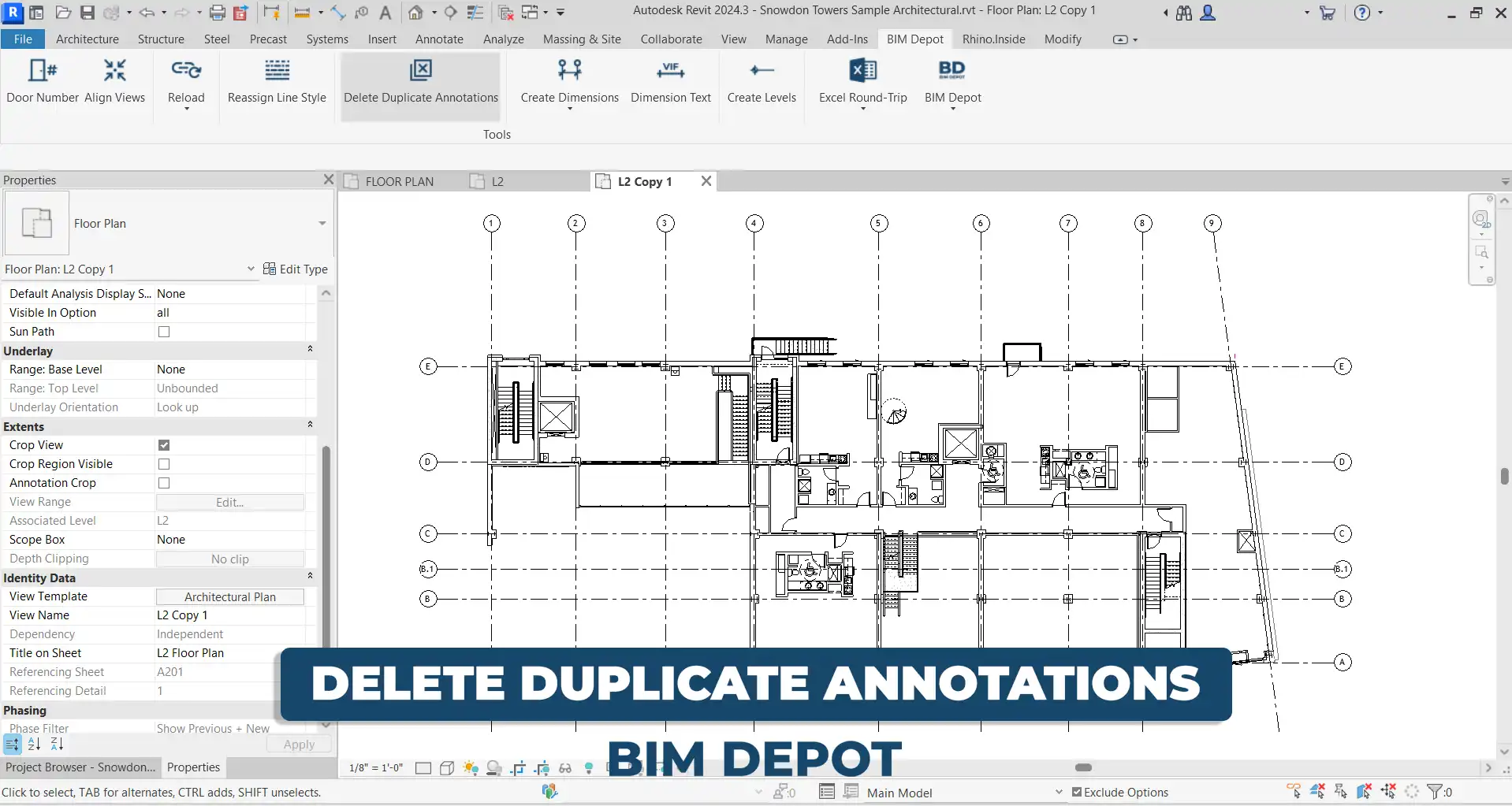Expand the Reload button dropdown arrow
The width and height of the screenshot is (1512, 806).
click(186, 109)
